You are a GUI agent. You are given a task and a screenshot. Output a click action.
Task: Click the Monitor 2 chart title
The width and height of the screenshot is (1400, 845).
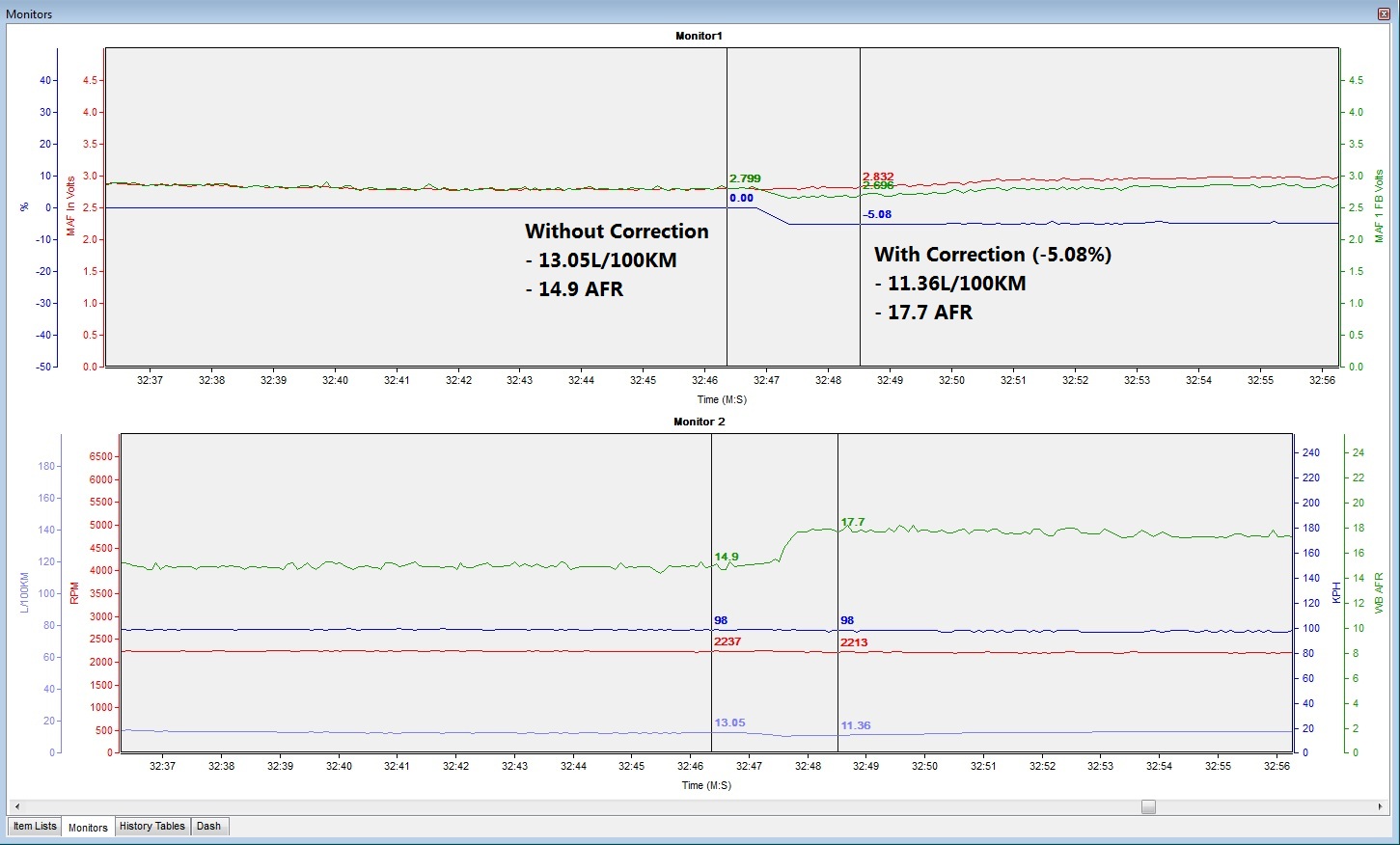(x=699, y=422)
